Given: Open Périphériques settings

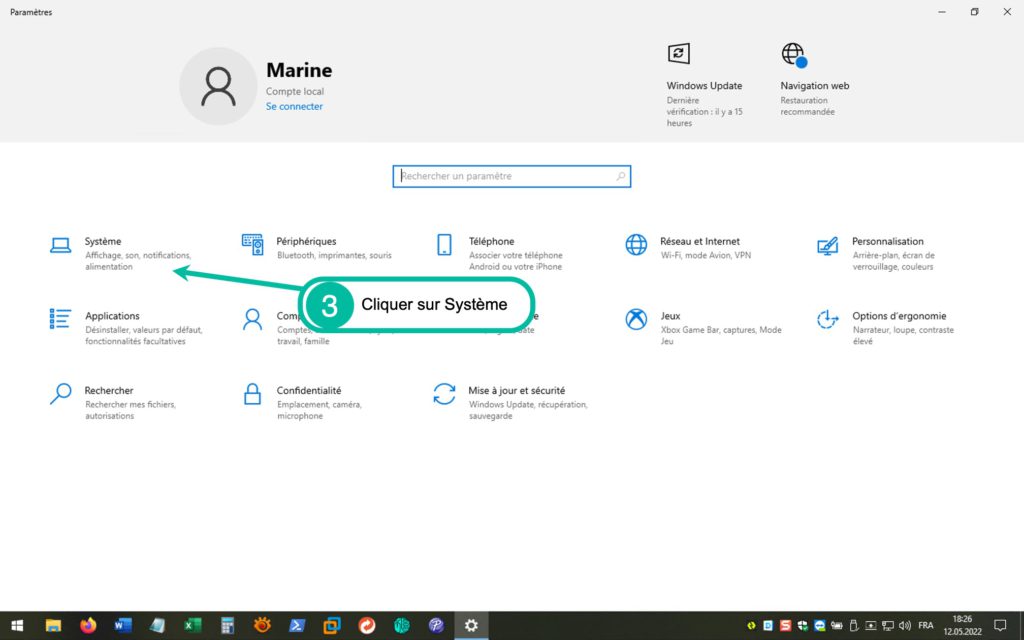Looking at the screenshot, I should 306,242.
